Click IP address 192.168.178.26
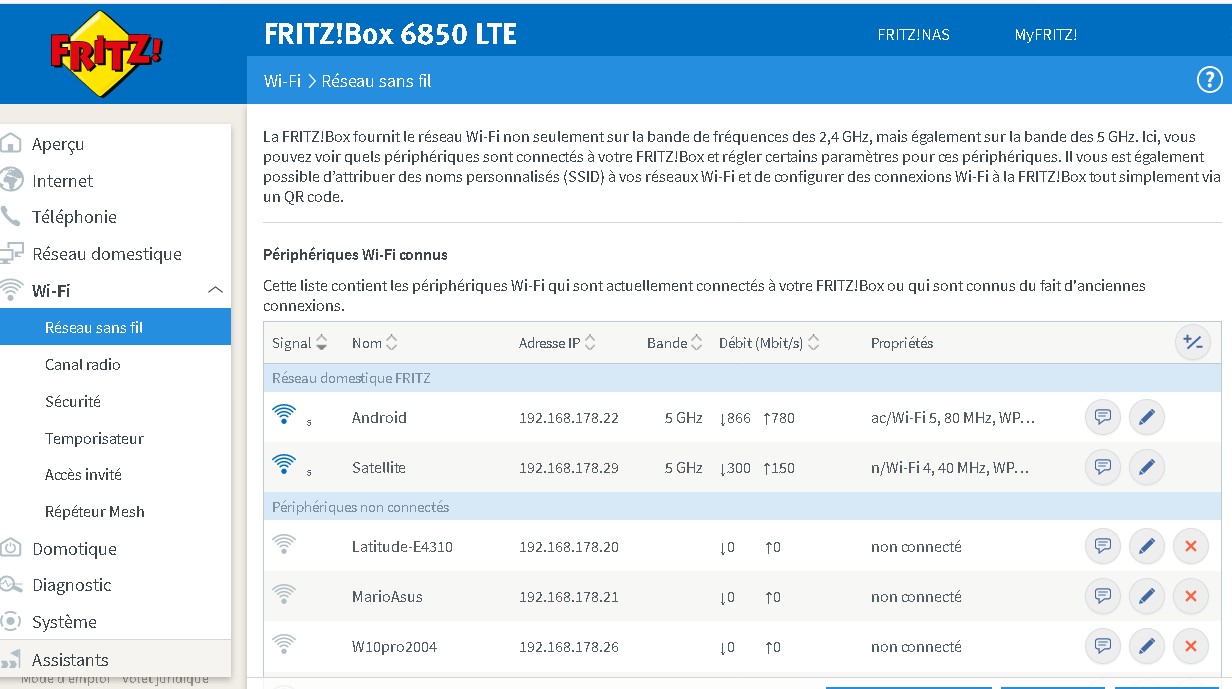This screenshot has width=1232, height=689. click(x=569, y=647)
